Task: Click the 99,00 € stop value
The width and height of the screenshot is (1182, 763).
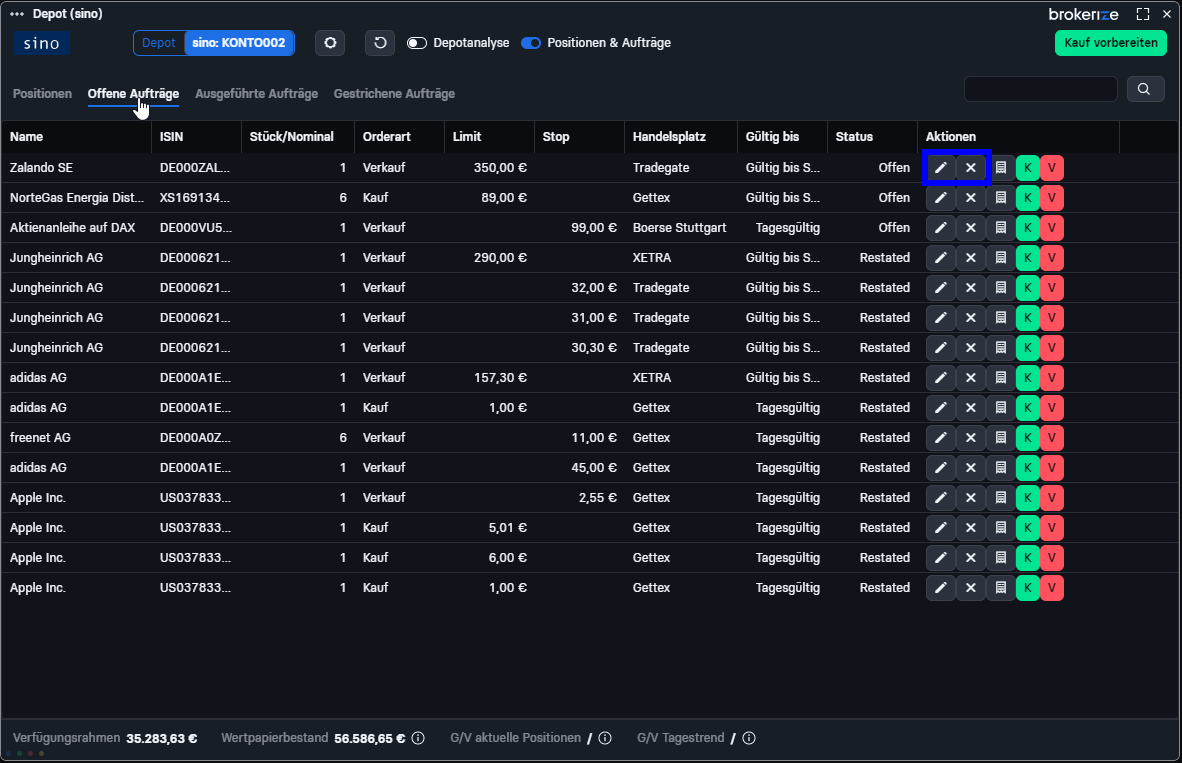Action: [593, 228]
